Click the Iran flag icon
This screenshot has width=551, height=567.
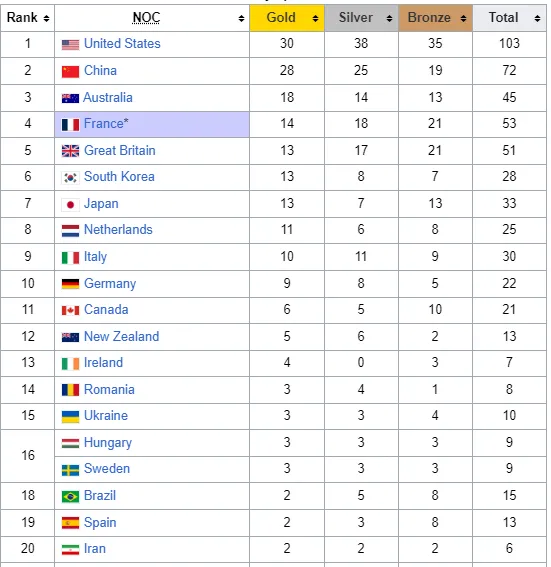(70, 550)
